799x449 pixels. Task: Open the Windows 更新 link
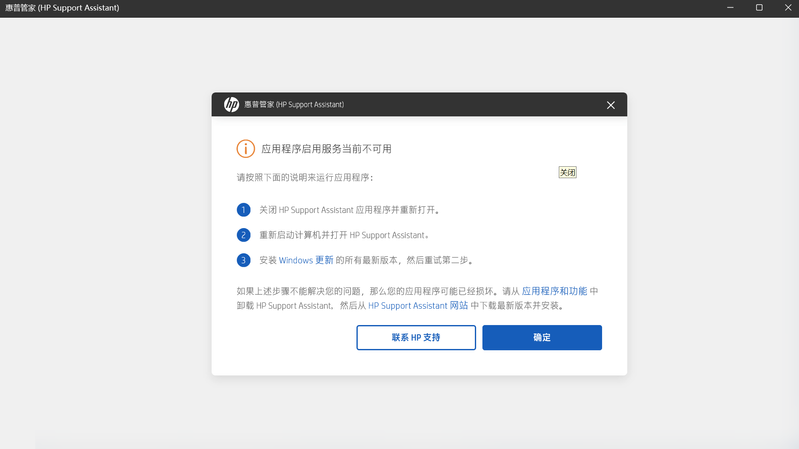[306, 260]
